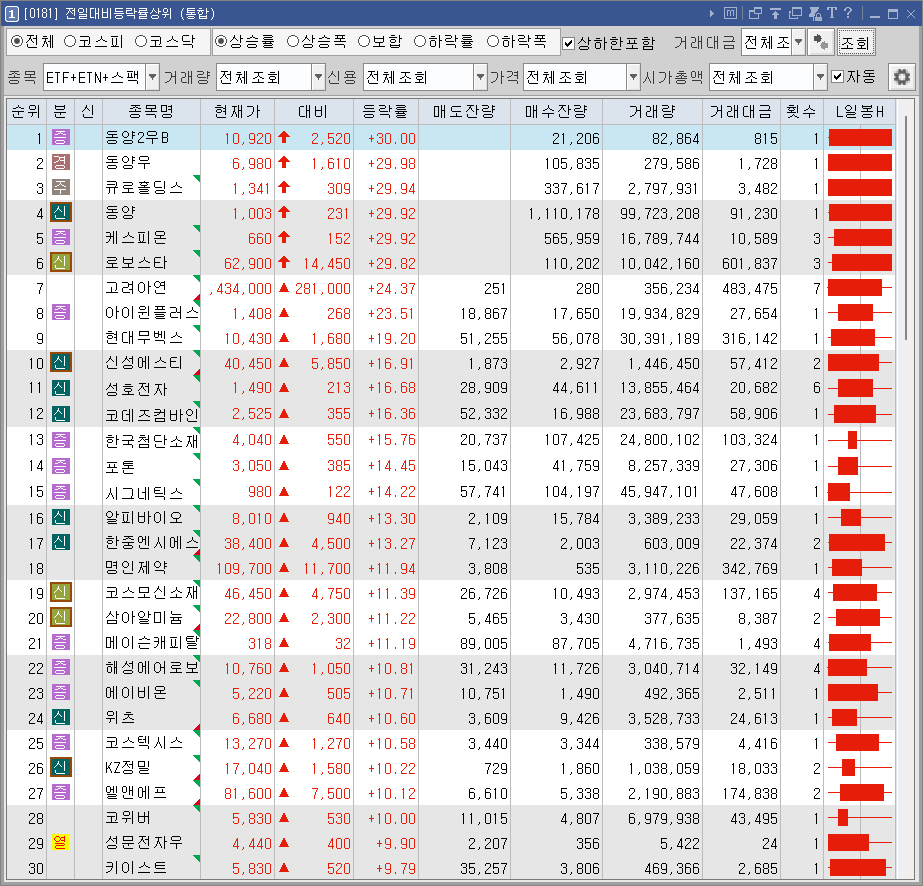
Task: Open settings with the gear icon
Action: (901, 77)
